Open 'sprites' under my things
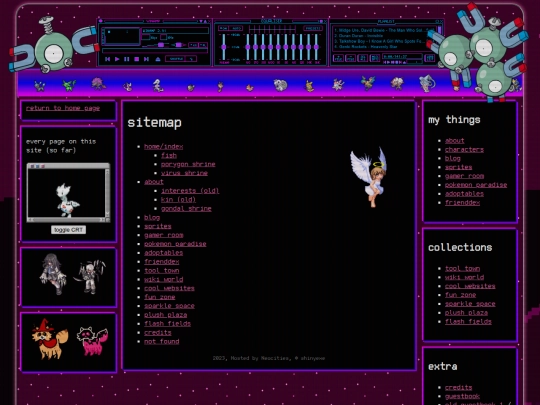 458,167
